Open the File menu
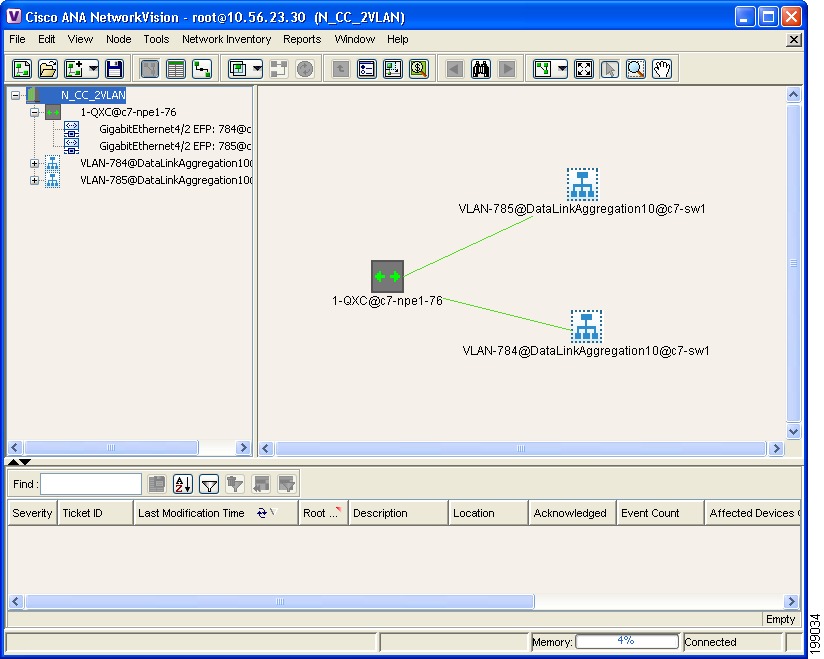Screen dimensions: 824x659 17,39
